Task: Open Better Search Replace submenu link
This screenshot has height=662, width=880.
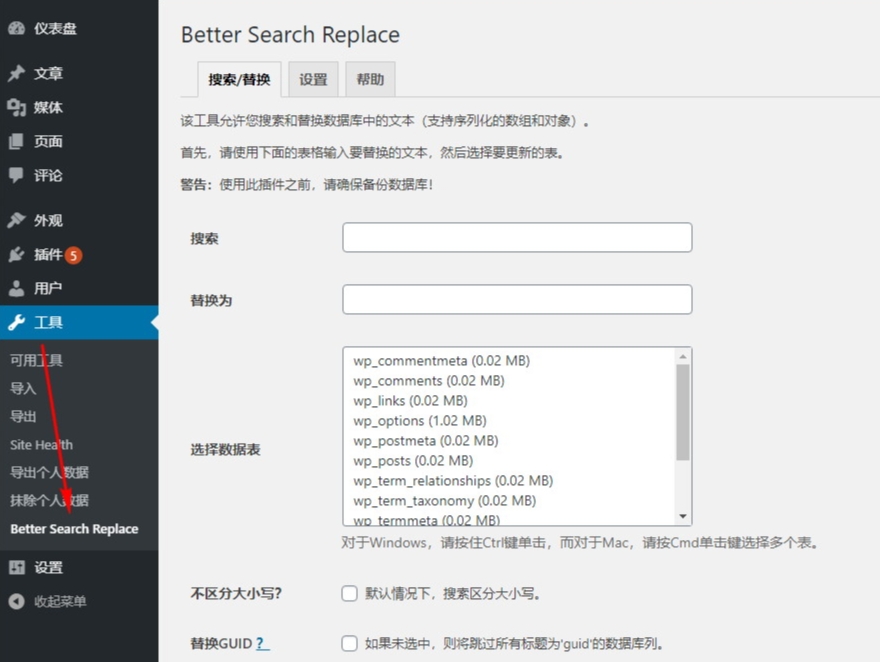Action: (74, 528)
